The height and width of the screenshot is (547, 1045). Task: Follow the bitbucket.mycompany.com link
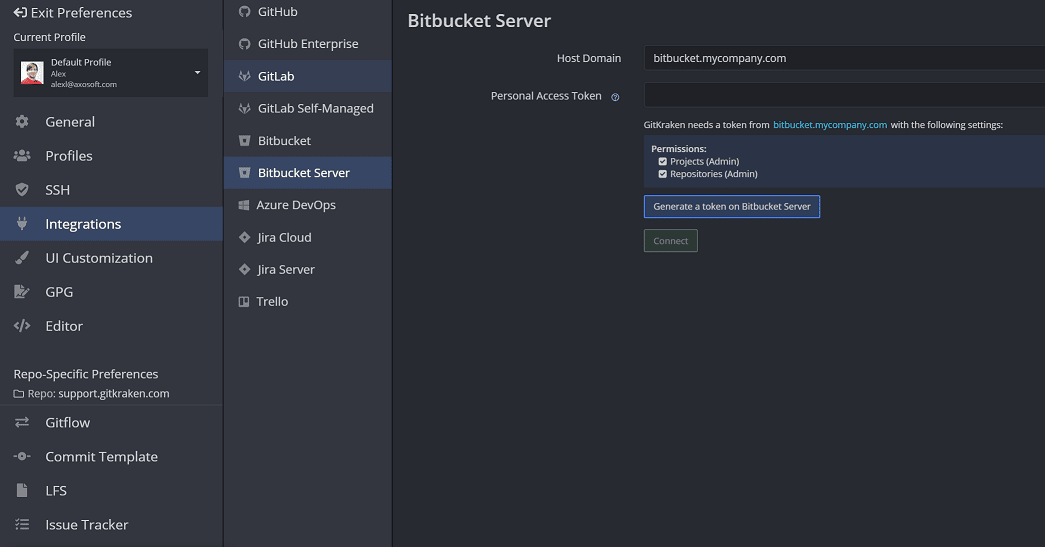(829, 125)
